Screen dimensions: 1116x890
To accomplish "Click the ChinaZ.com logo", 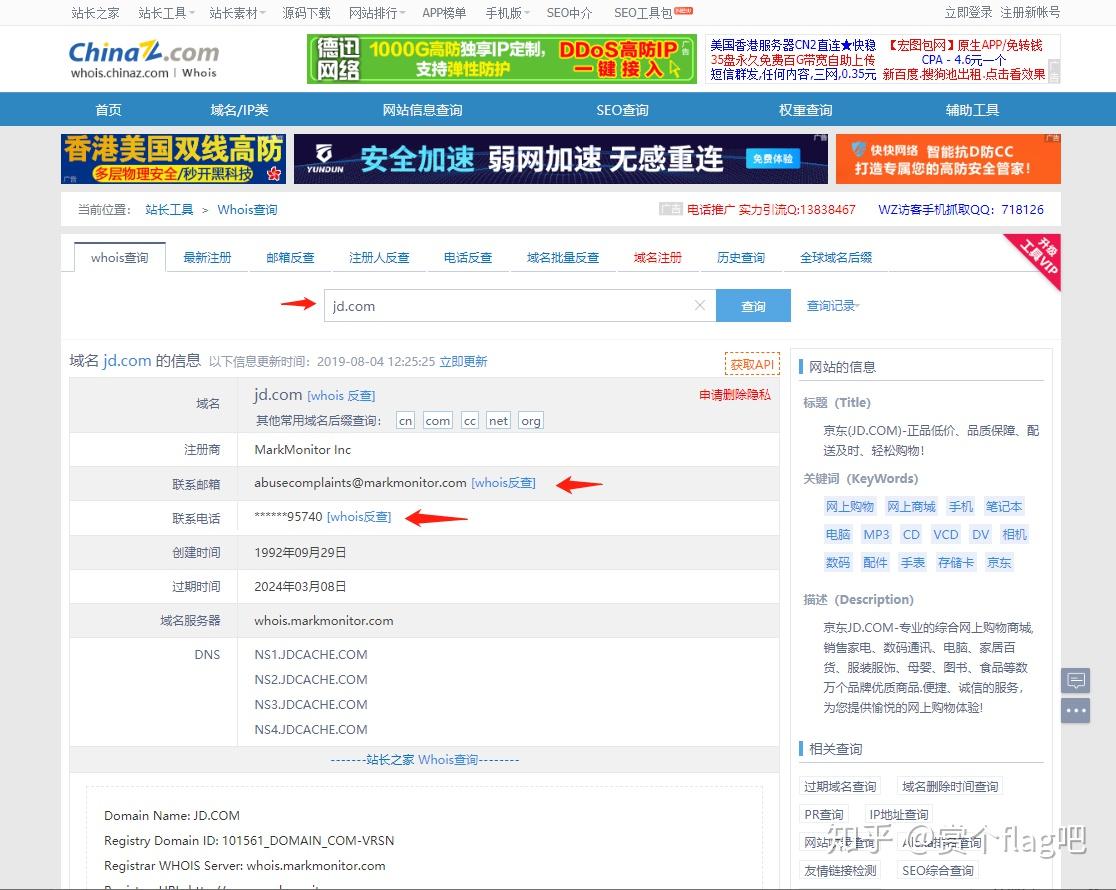I will coord(143,58).
